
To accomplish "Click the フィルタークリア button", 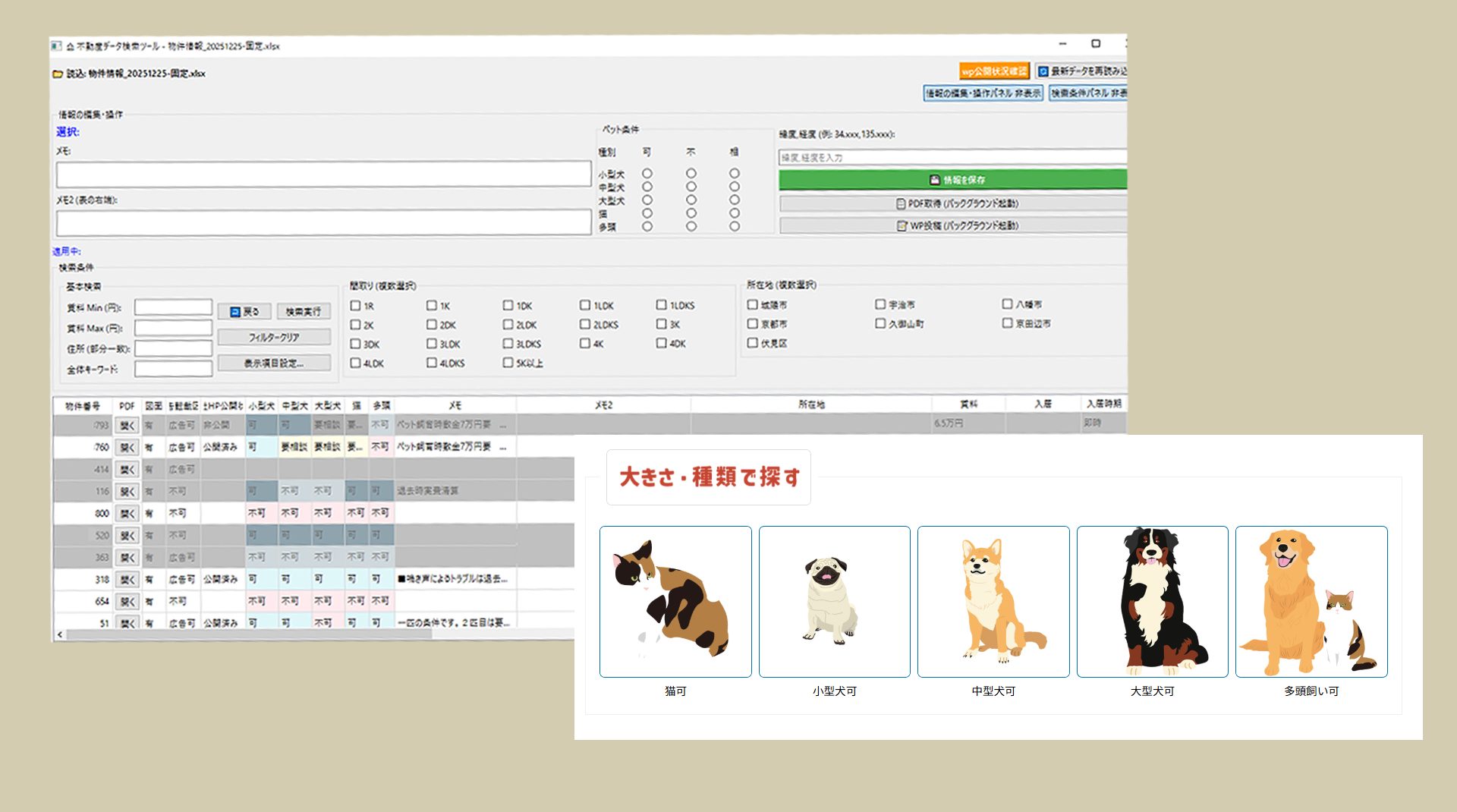I will tap(274, 337).
